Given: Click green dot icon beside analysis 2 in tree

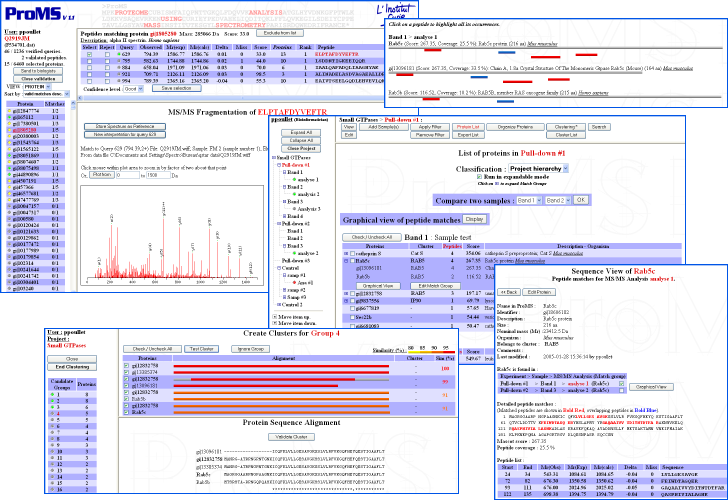Looking at the screenshot, I should [294, 194].
